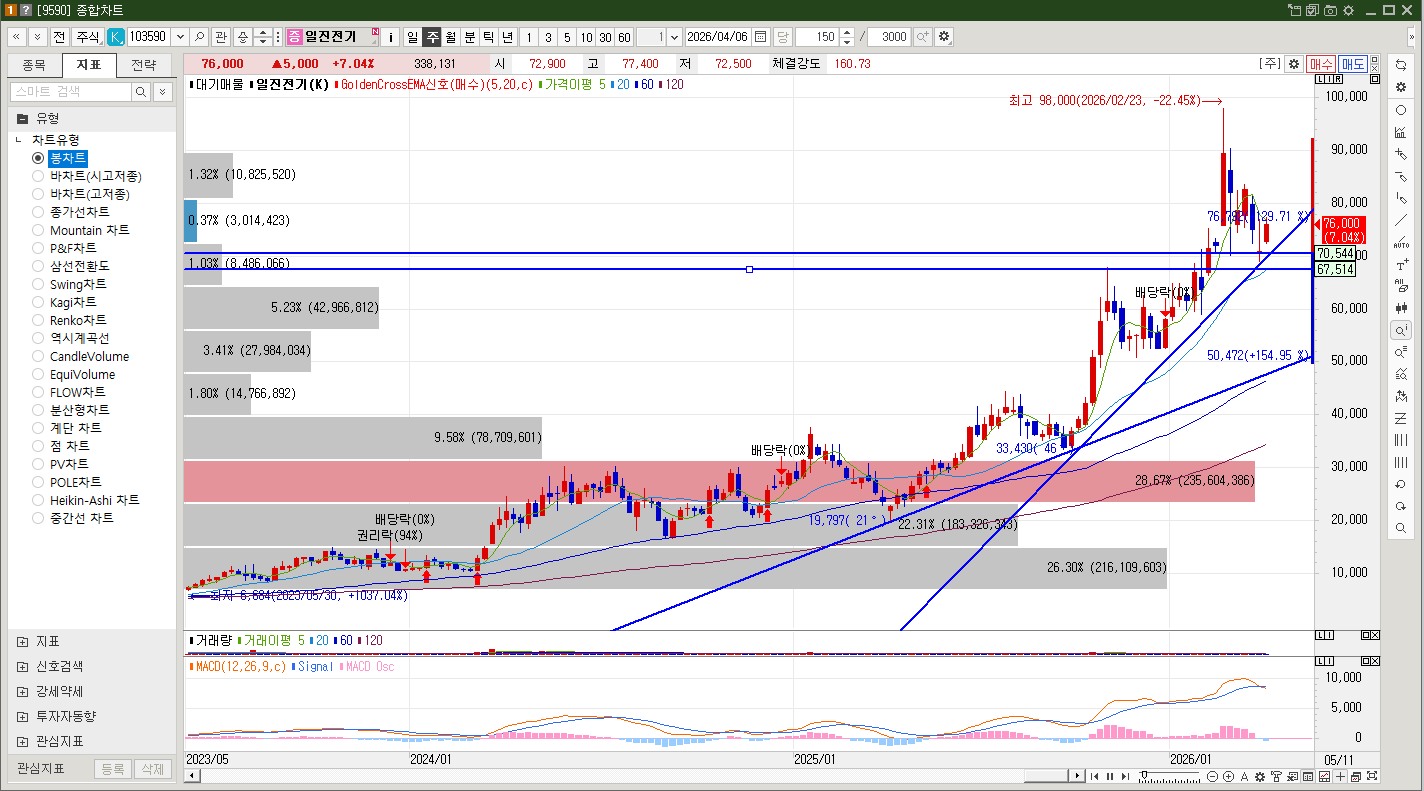Click the stock info 'i' icon
The height and width of the screenshot is (791, 1424).
390,37
